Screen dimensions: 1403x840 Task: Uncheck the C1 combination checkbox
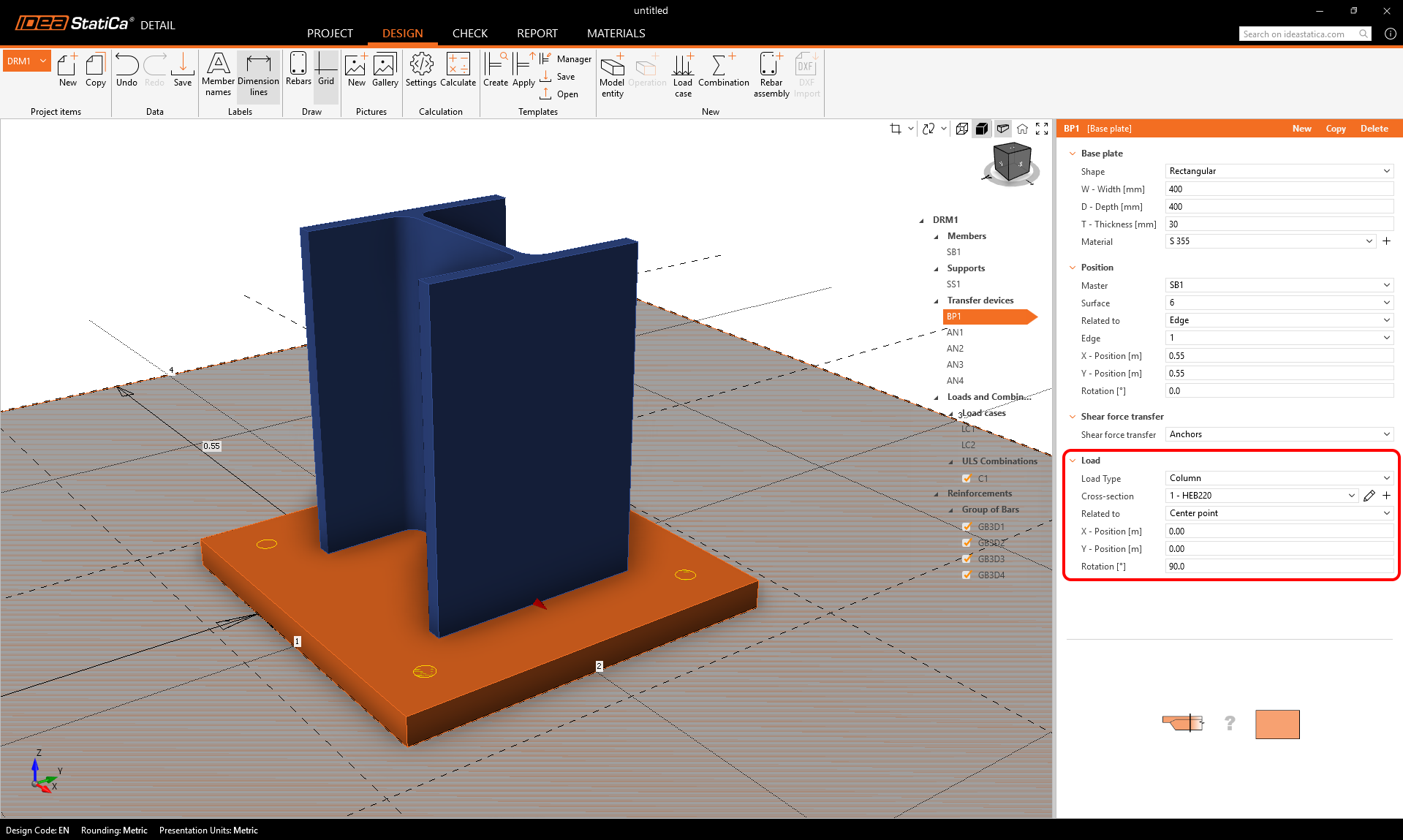[x=967, y=478]
